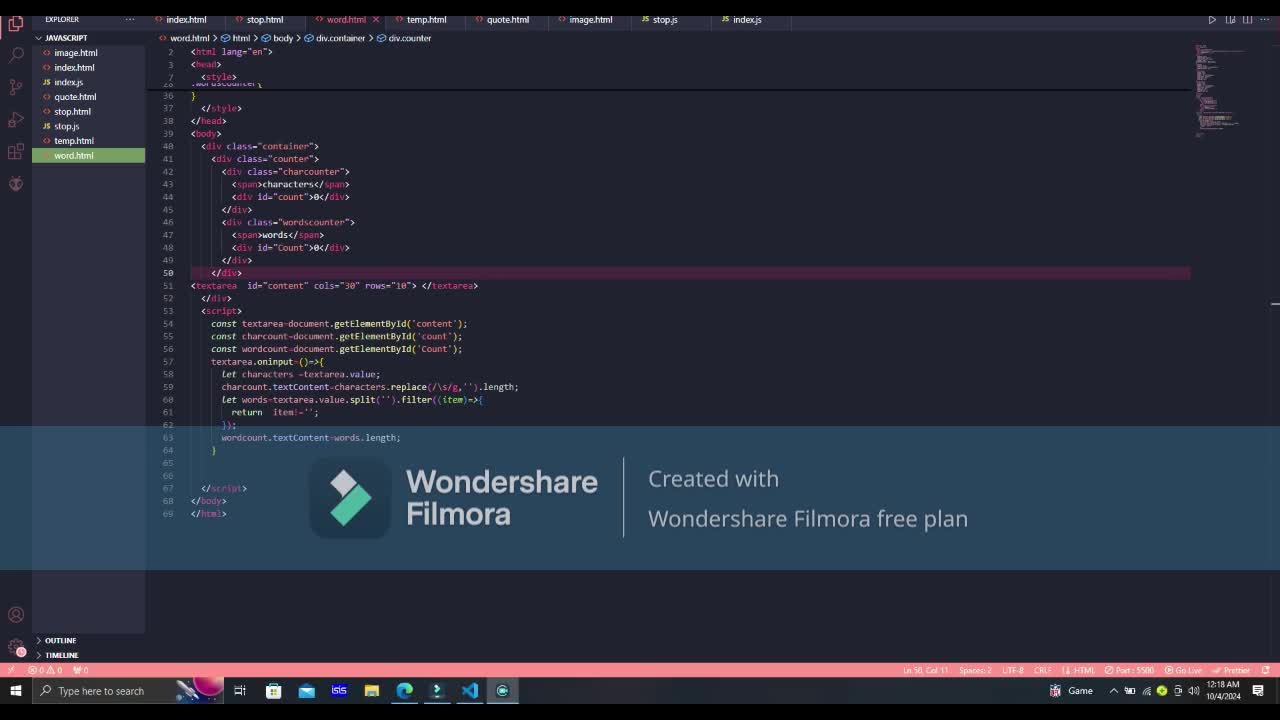
Task: Click Port : 5500 in status bar
Action: click(x=1130, y=670)
